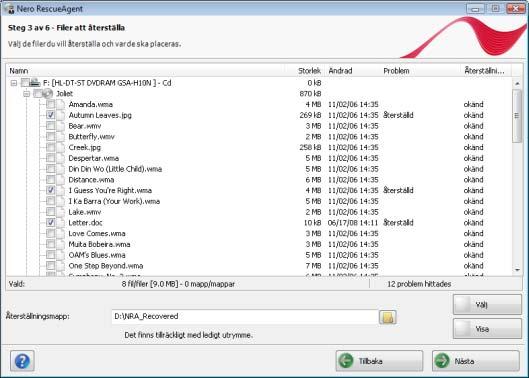Image resolution: width=529 pixels, height=378 pixels.
Task: Go back with the Tillbaka button
Action: pyautogui.click(x=379, y=361)
